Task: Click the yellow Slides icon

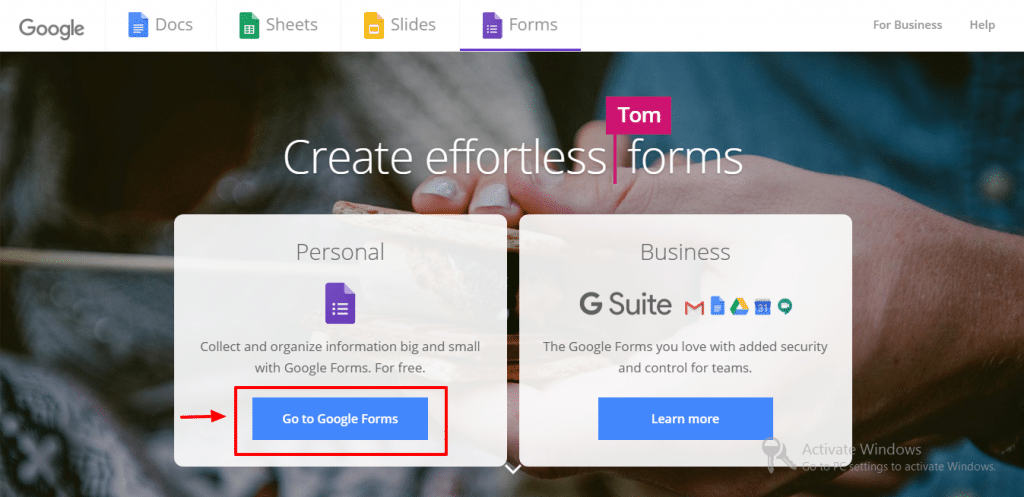Action: 374,25
